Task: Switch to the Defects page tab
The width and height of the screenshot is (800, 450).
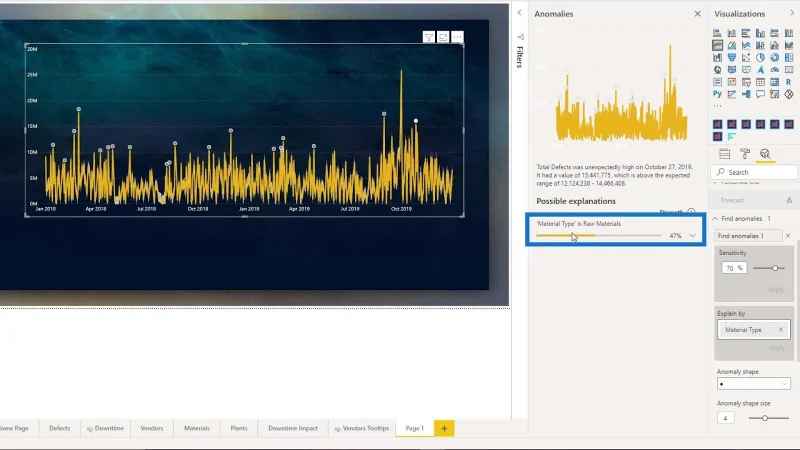Action: 60,428
